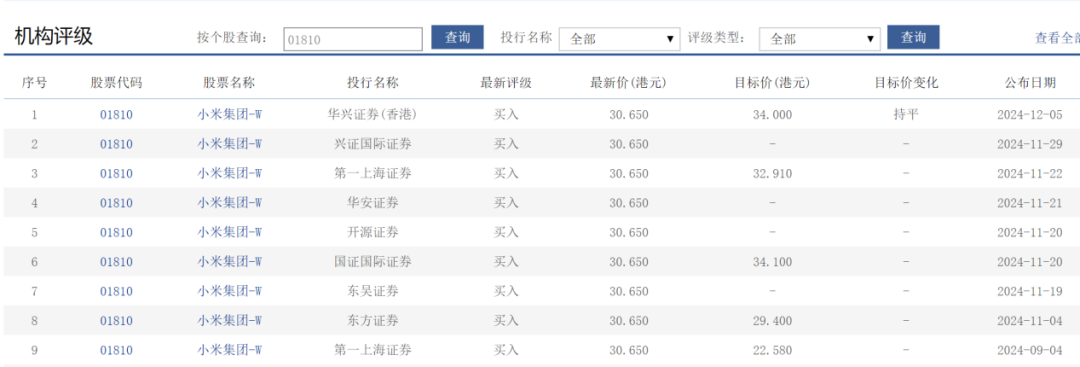Open 小米集团-W link in row 9

[229, 350]
